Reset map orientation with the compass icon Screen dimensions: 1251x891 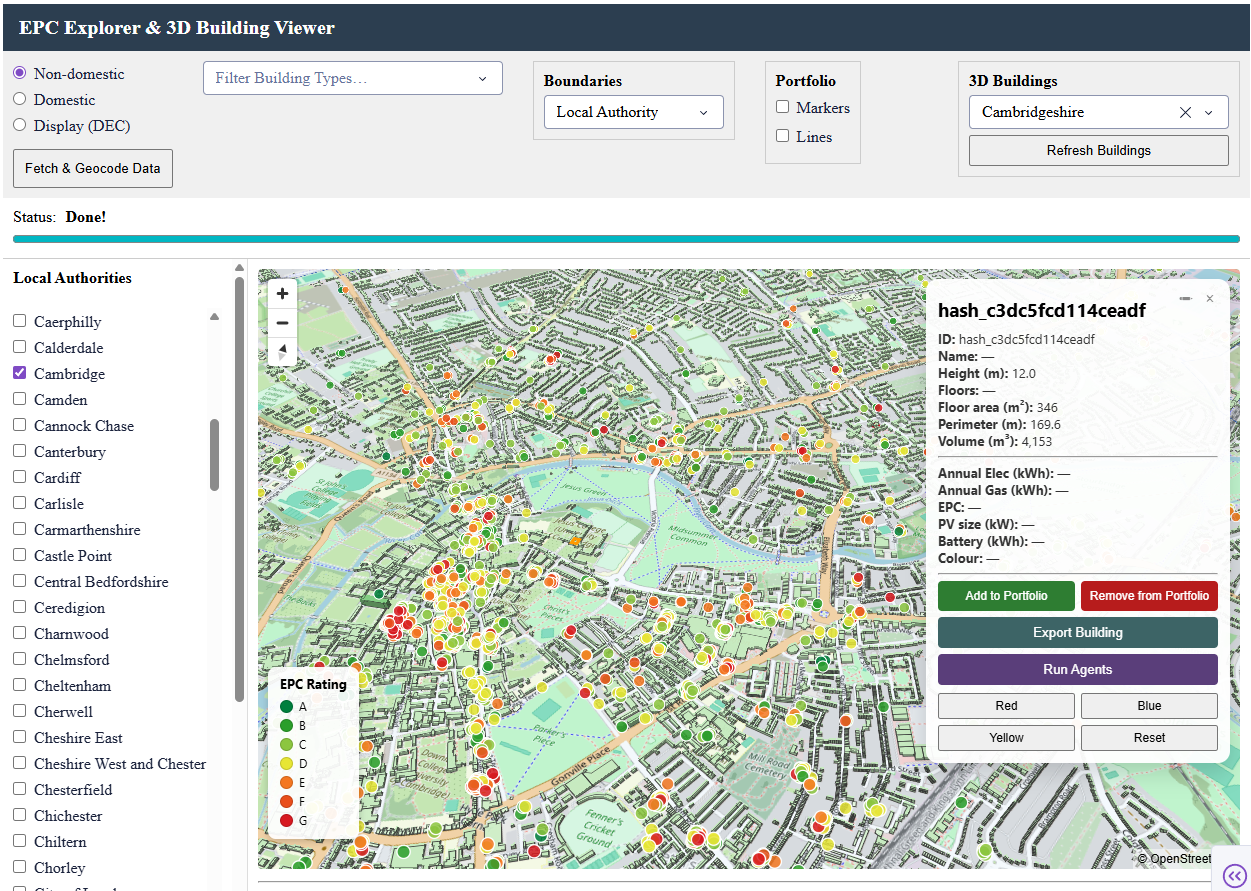point(282,351)
